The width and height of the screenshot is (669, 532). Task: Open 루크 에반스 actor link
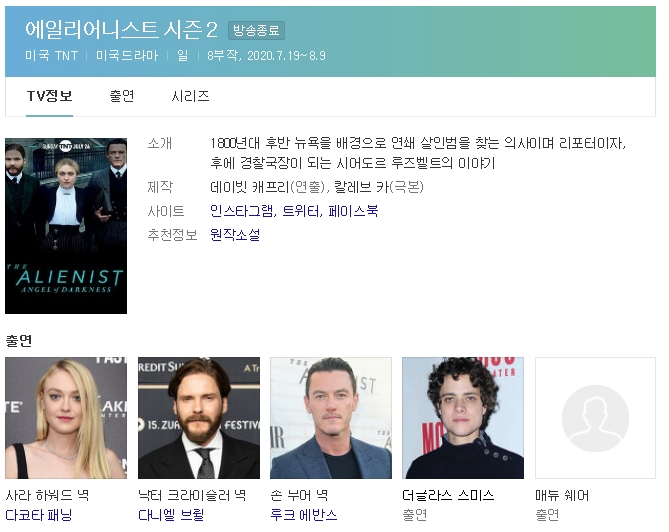click(304, 515)
